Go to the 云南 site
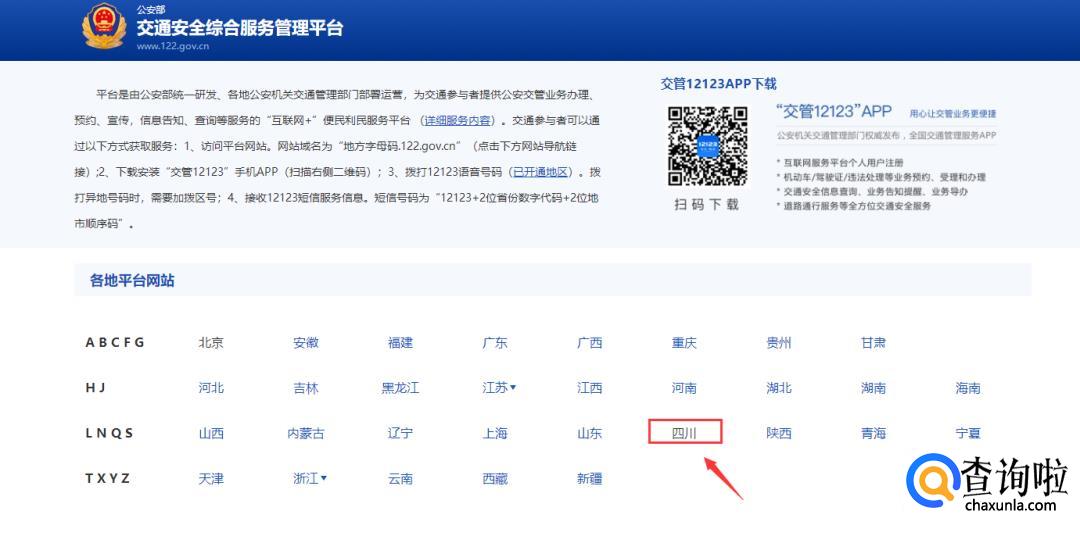1080x536 pixels. click(400, 478)
